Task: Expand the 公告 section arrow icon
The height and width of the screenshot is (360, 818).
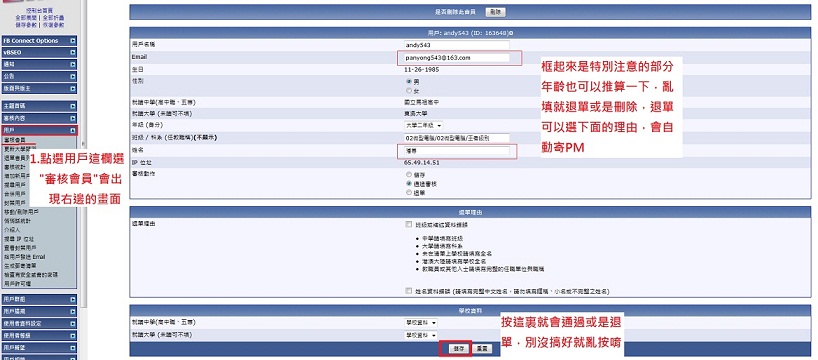Action: pos(73,77)
